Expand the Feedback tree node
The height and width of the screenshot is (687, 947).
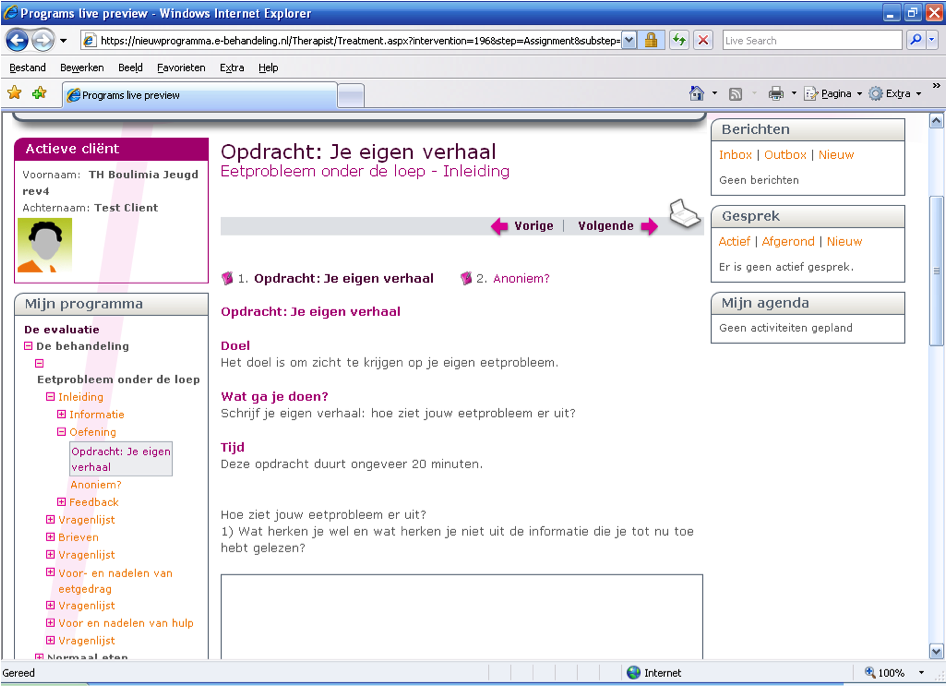[x=61, y=502]
